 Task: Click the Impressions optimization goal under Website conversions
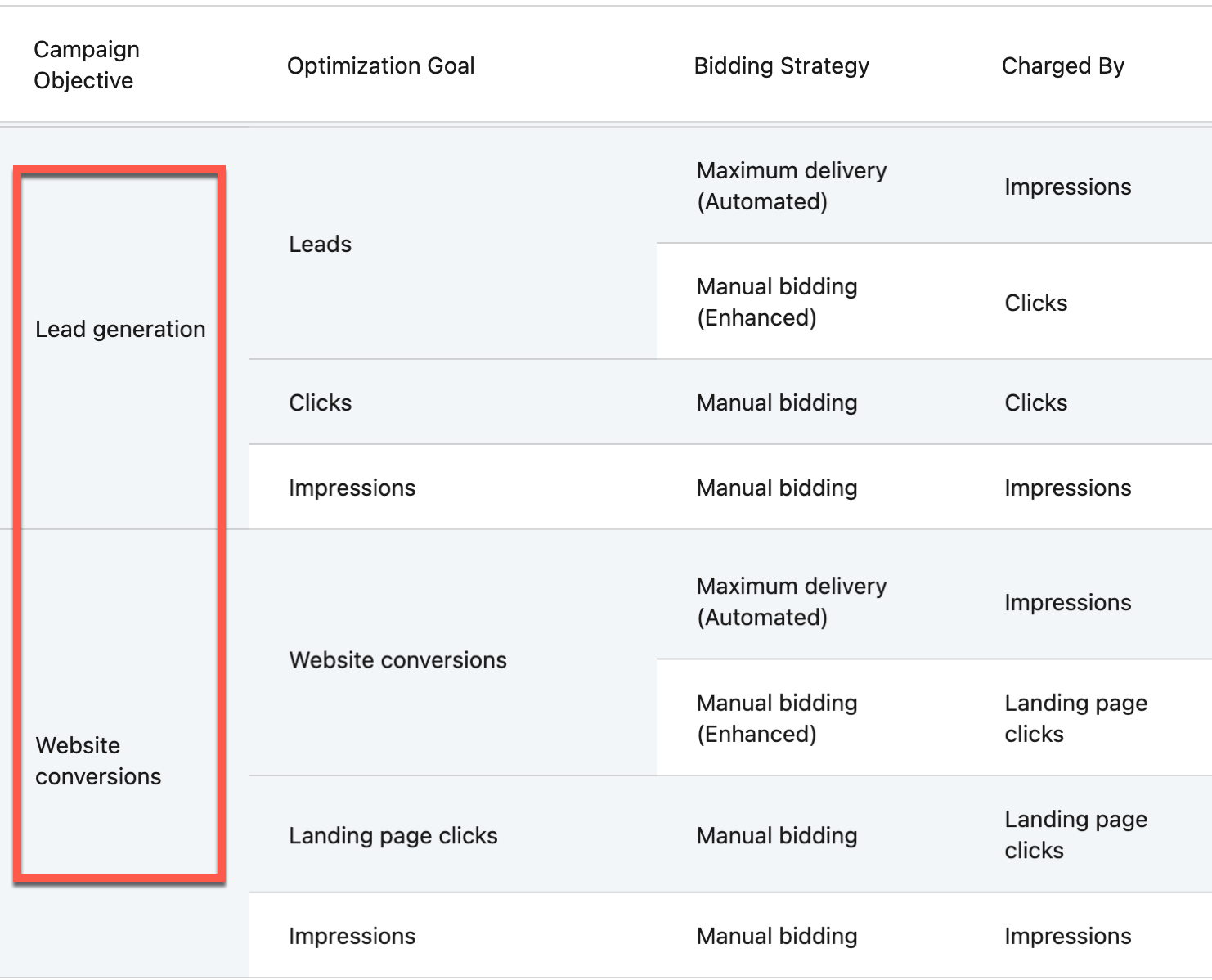352,936
